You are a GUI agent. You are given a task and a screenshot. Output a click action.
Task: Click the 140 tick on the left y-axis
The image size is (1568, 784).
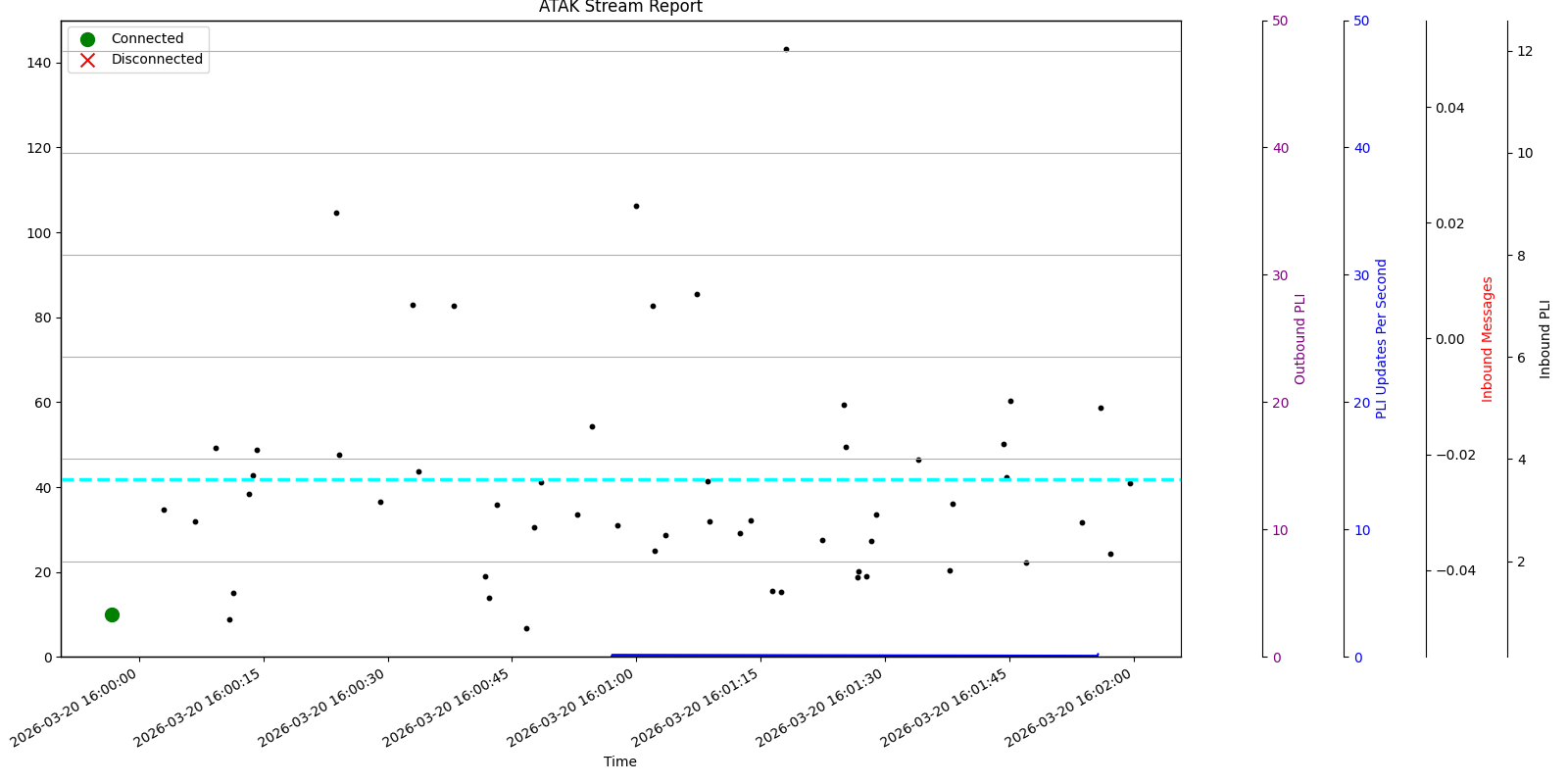pos(39,63)
